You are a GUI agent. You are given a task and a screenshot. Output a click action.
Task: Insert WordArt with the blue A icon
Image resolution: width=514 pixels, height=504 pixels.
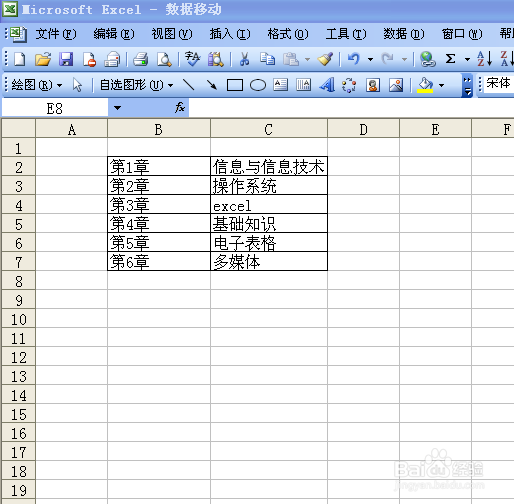327,85
